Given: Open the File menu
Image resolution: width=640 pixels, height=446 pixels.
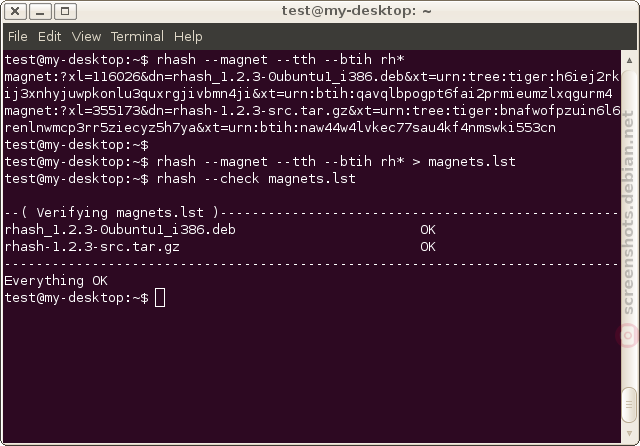Looking at the screenshot, I should 18,37.
